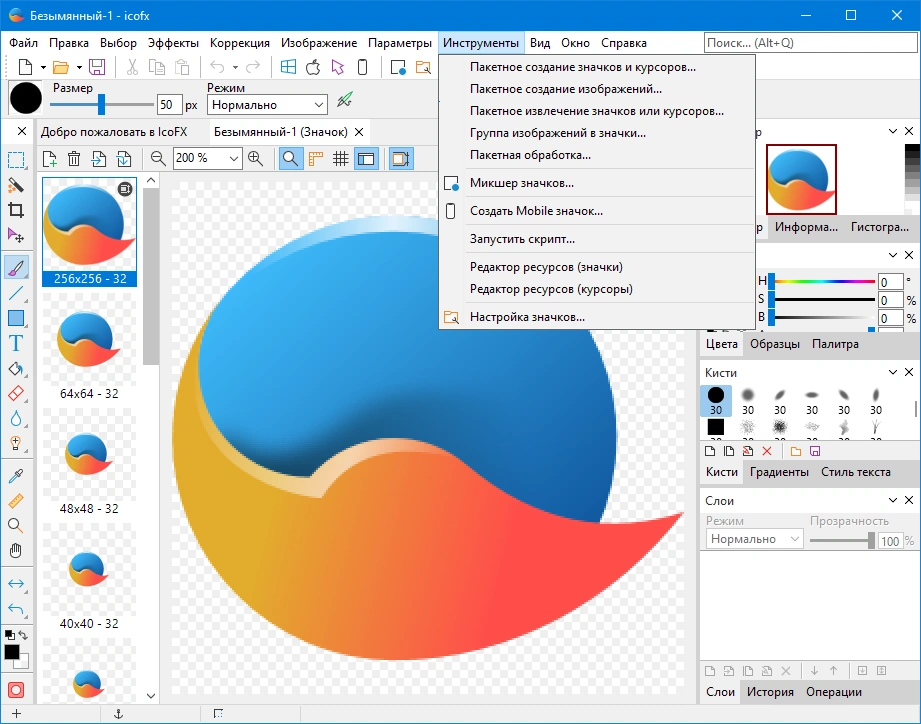
Task: Adjust the brush Размер slider
Action: (x=102, y=105)
